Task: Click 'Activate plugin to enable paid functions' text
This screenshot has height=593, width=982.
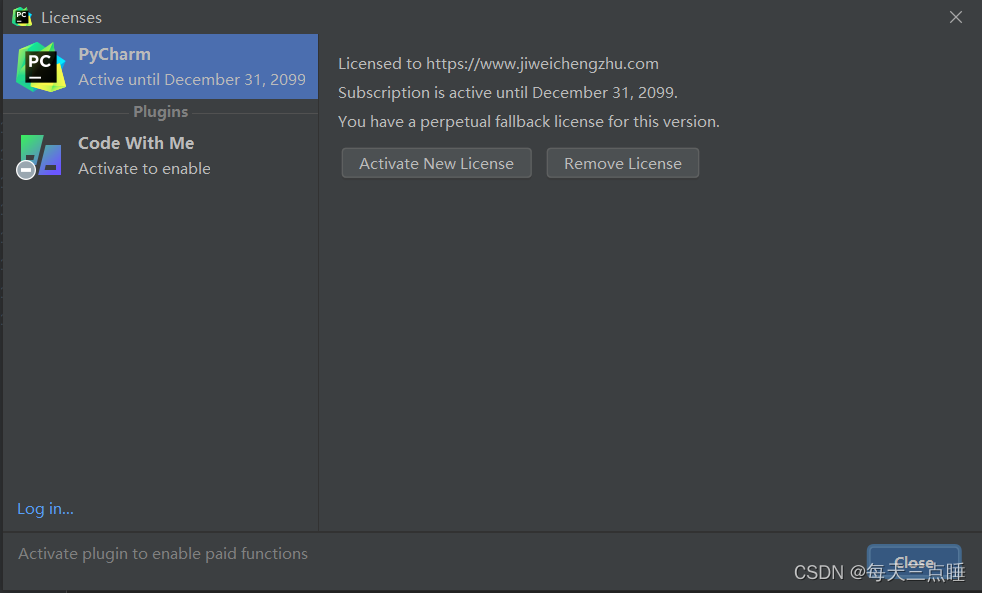Action: (x=163, y=554)
